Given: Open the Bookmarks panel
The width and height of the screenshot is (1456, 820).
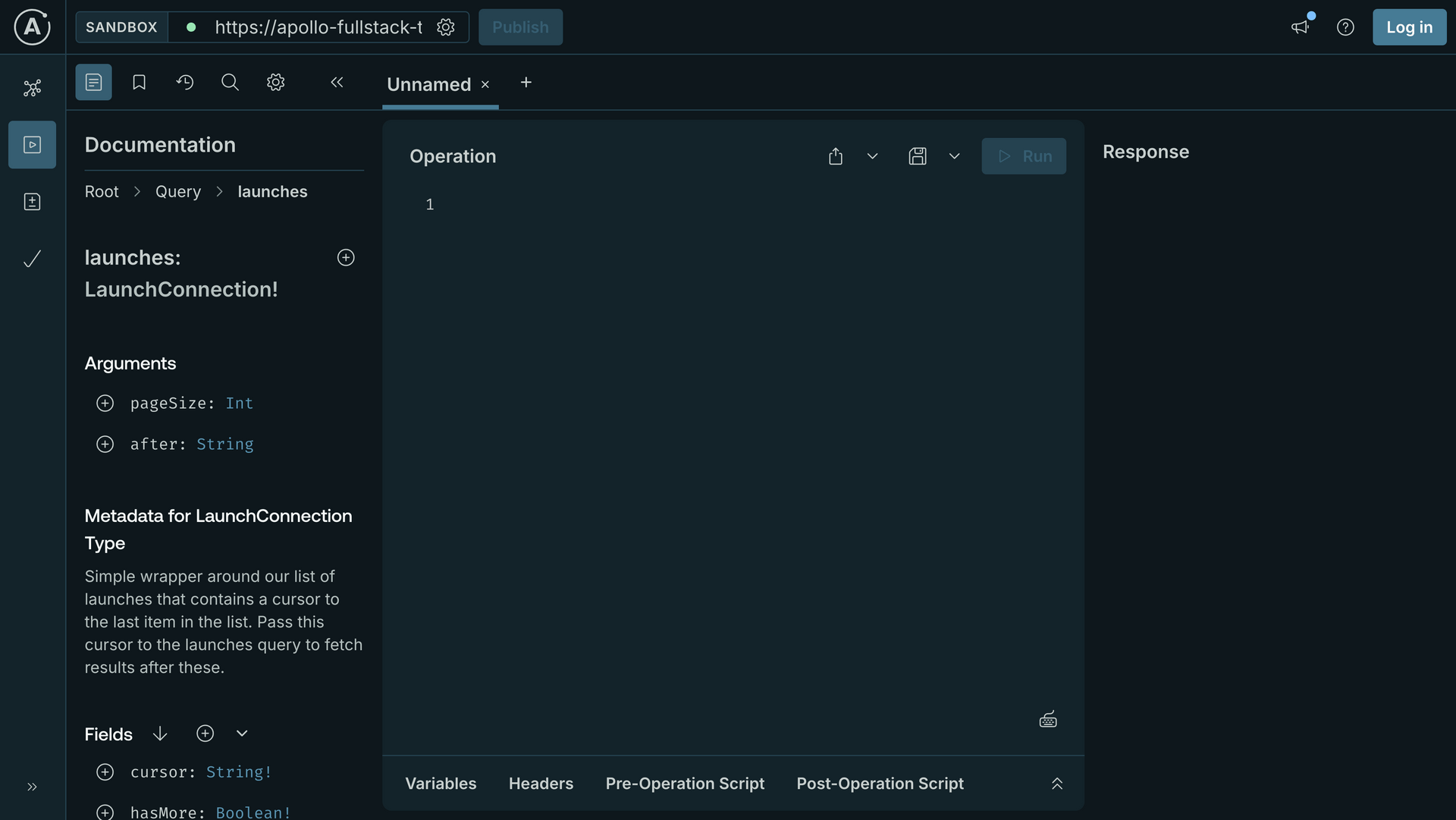Looking at the screenshot, I should pyautogui.click(x=139, y=82).
